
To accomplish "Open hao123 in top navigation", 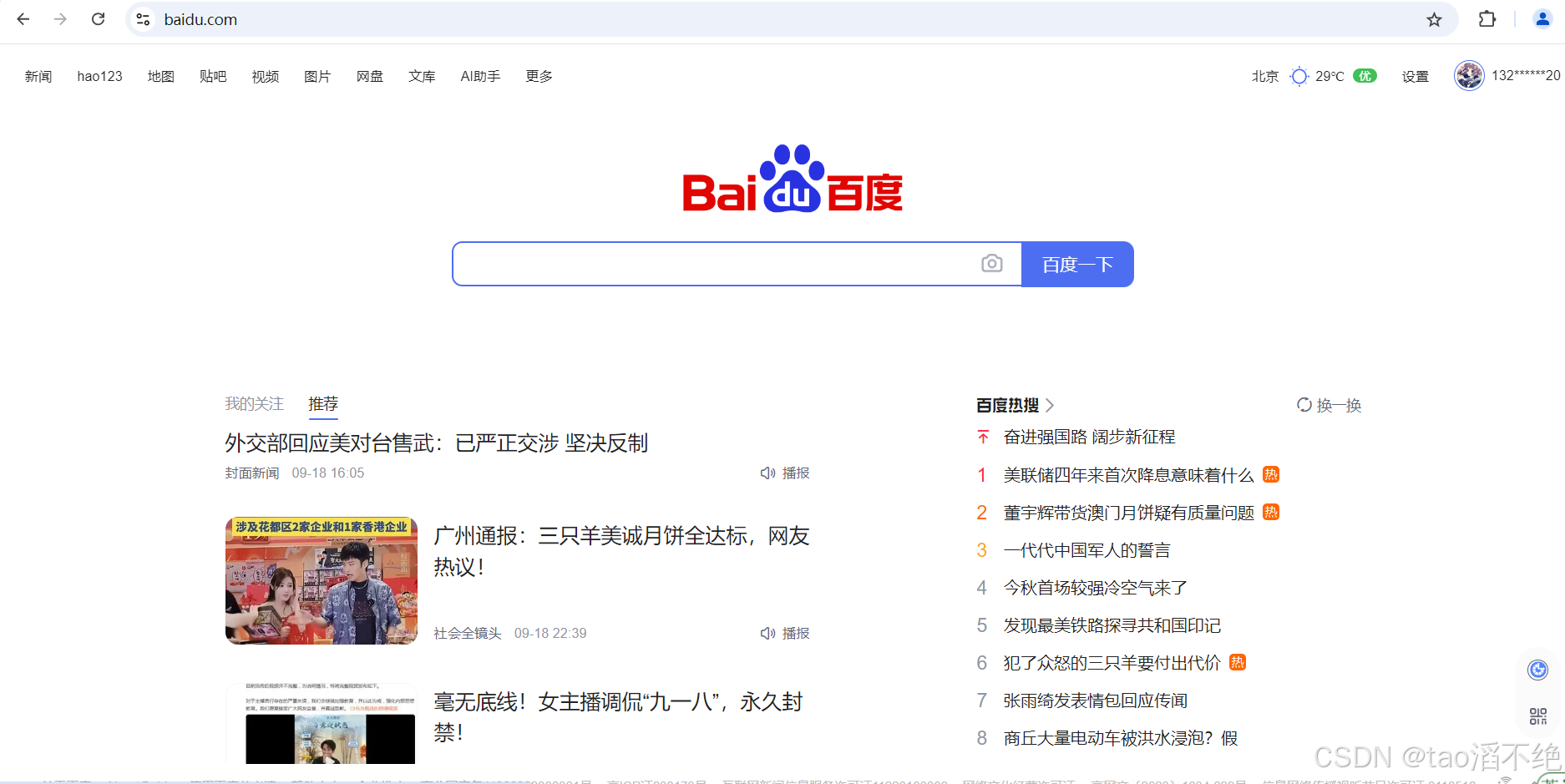I will click(x=99, y=76).
